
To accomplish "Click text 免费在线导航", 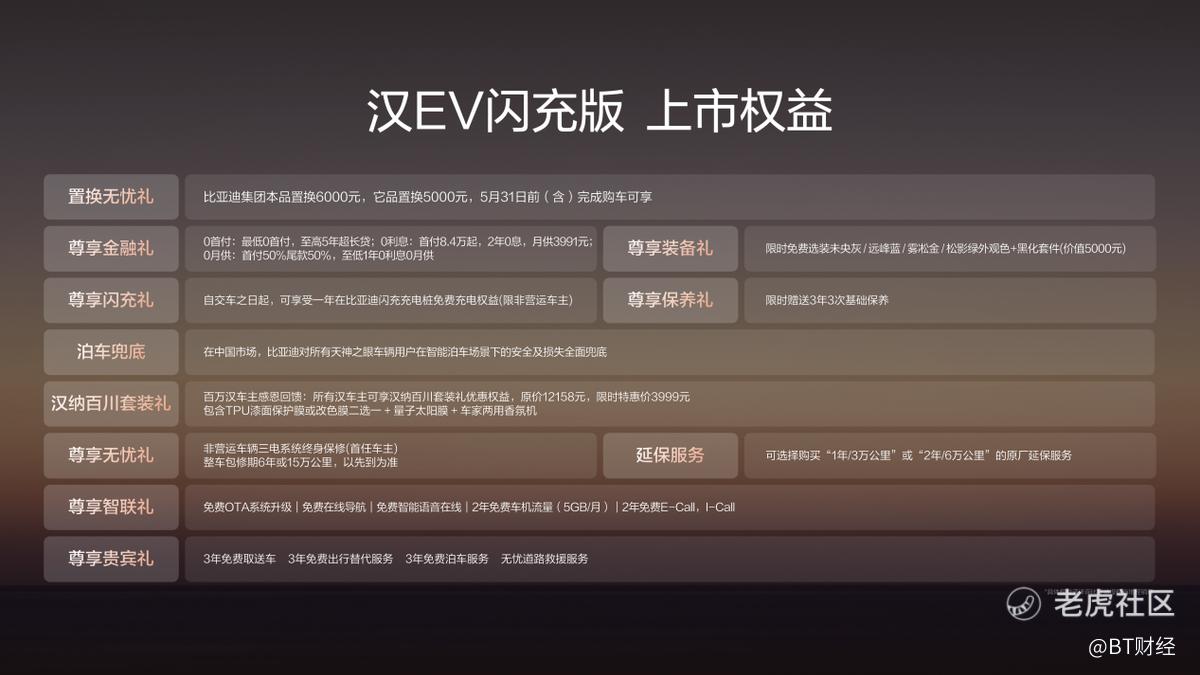I will pyautogui.click(x=334, y=507).
